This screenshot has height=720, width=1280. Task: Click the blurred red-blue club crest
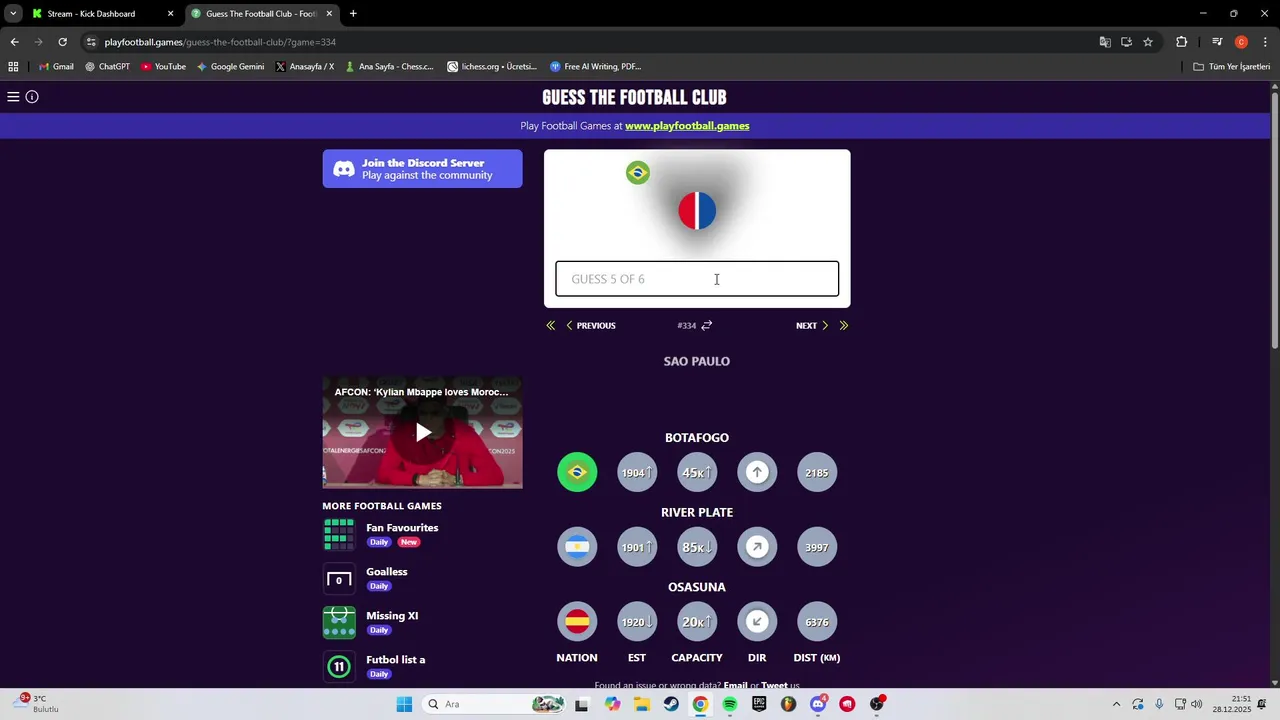coord(697,211)
